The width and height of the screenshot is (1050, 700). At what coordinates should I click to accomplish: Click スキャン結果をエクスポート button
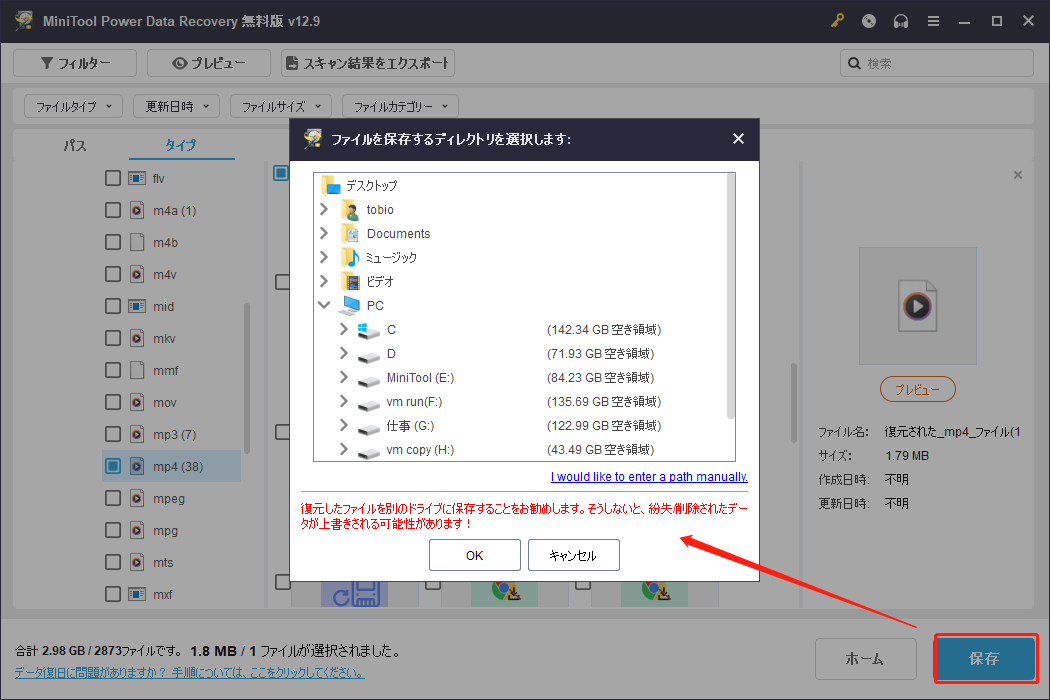tap(368, 63)
